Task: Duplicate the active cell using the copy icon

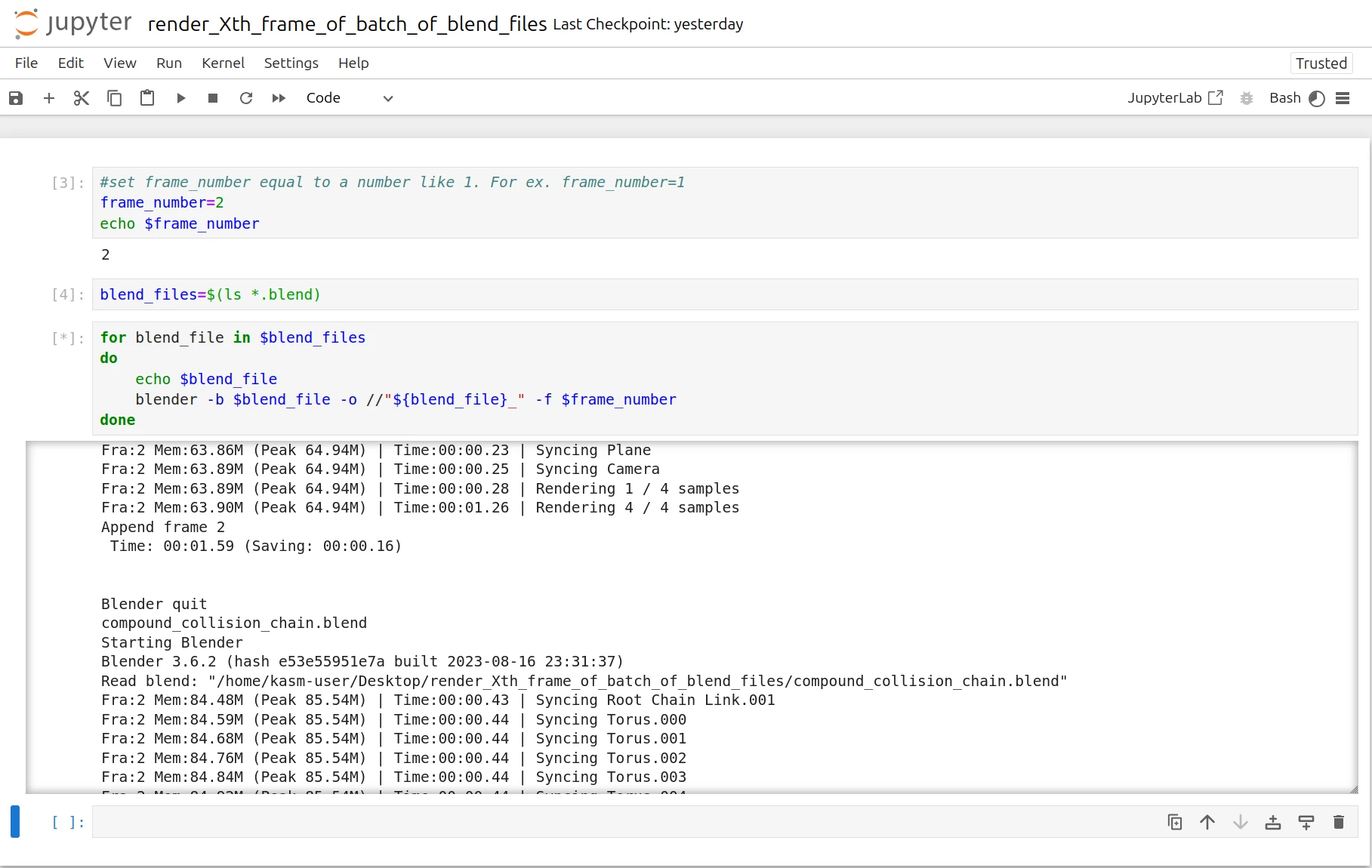Action: pyautogui.click(x=1175, y=822)
